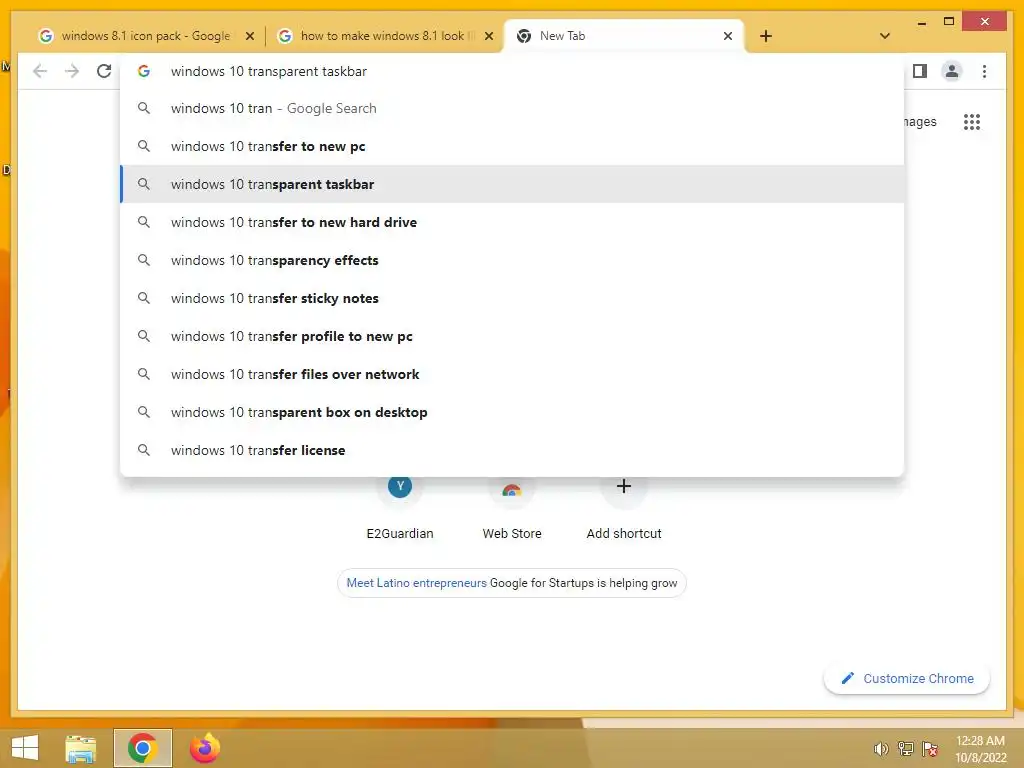
Task: Choose 'windows 10 transfer sticky notes' suggestion
Action: pyautogui.click(x=512, y=298)
